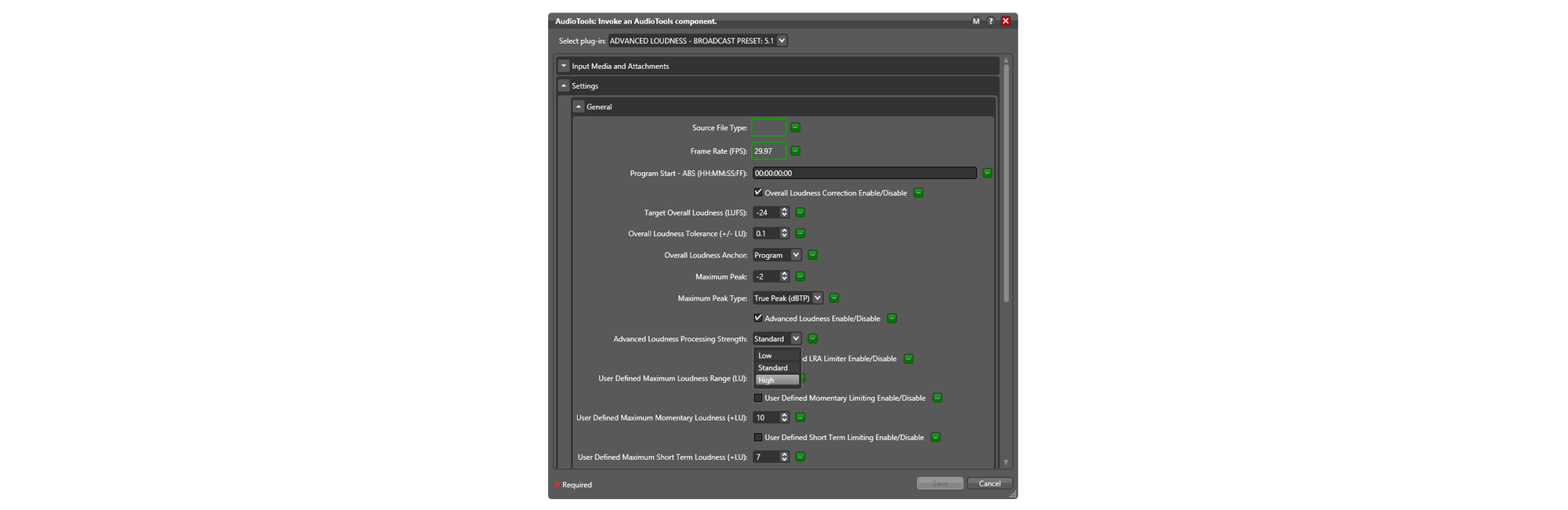Click the "Select plug-in:" label
This screenshot has width=1568, height=510.
click(x=582, y=41)
